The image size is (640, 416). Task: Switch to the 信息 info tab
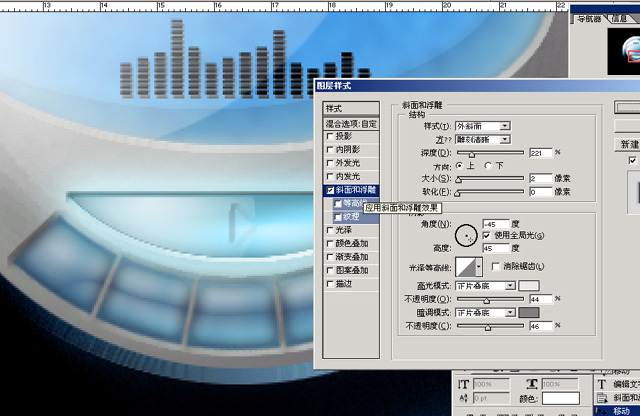point(620,18)
